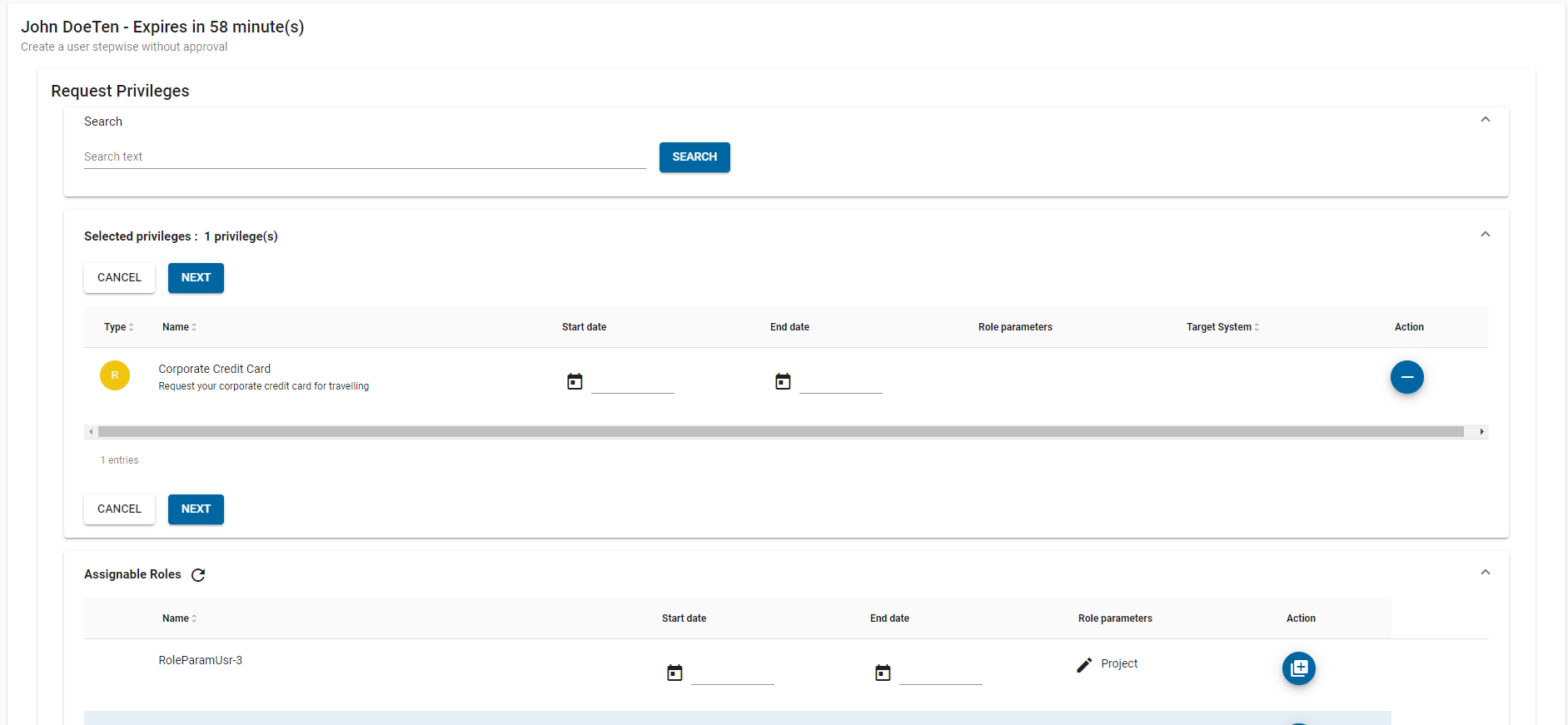
Task: Click the lower CANCEL button below the table
Action: coord(119,509)
